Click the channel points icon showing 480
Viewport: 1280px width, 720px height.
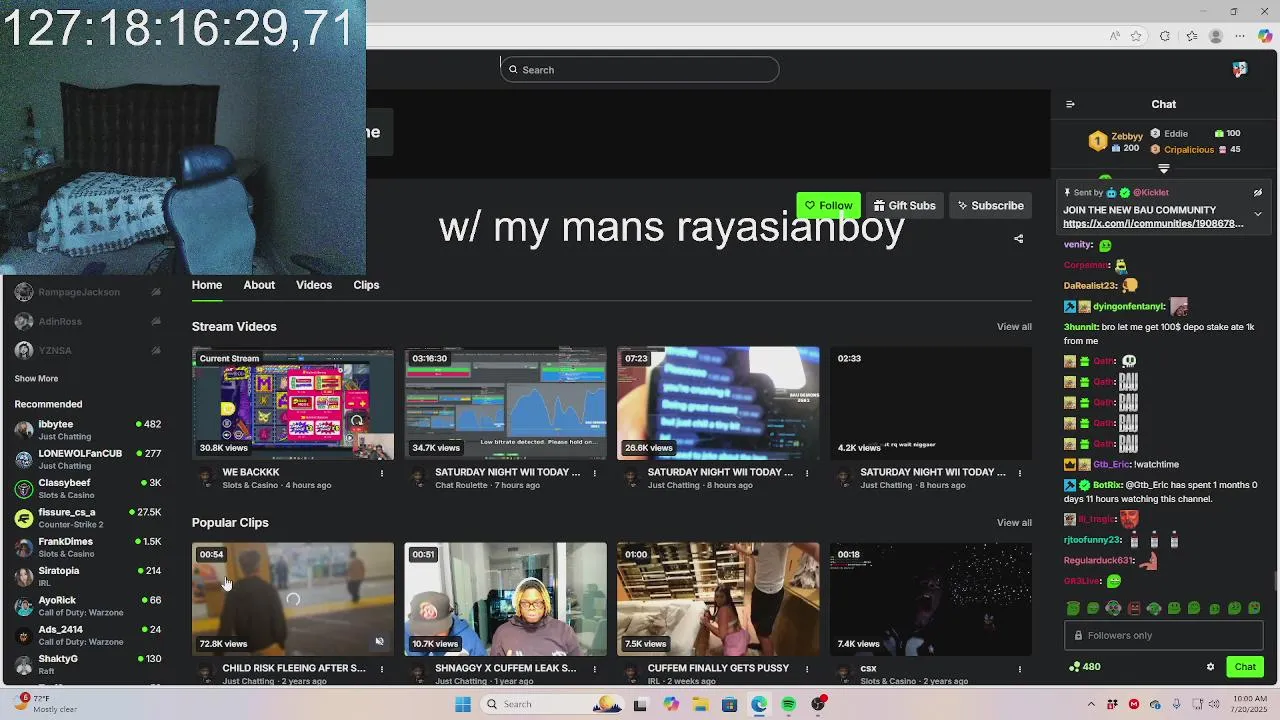click(x=1074, y=667)
